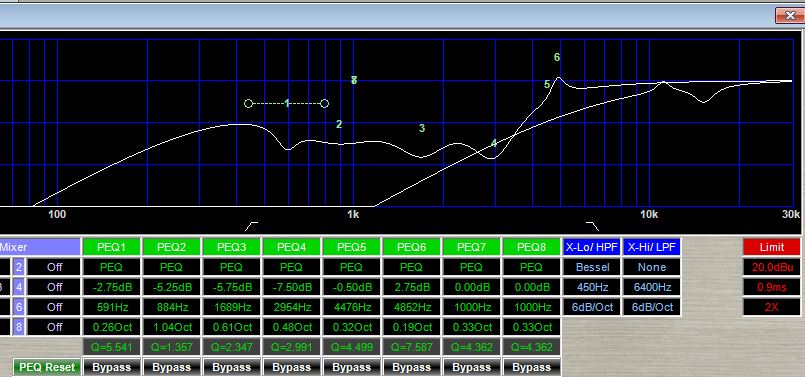Image resolution: width=805 pixels, height=377 pixels.
Task: Click the Q=5.541 value field
Action: (x=111, y=347)
